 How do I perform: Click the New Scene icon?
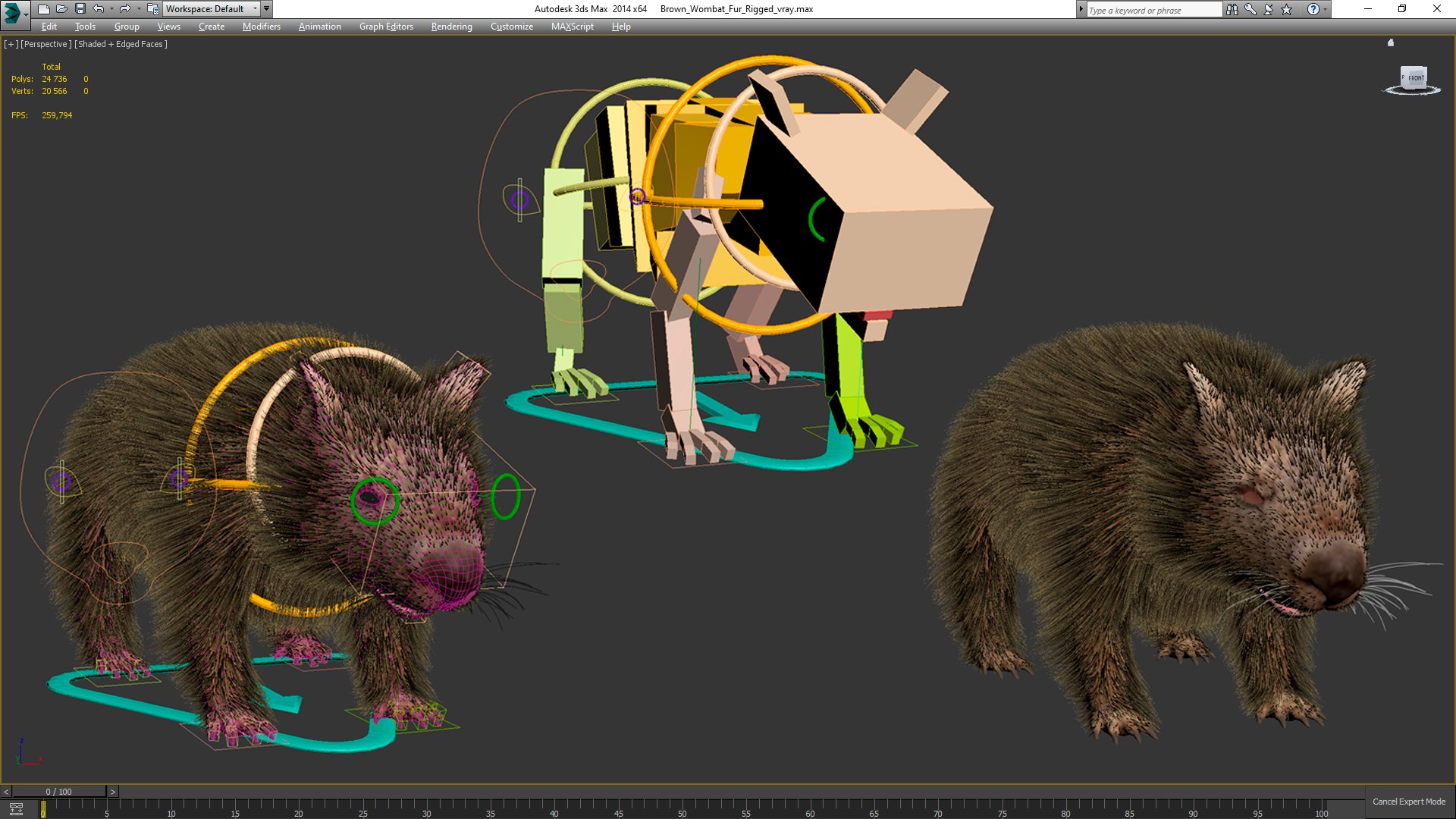(43, 9)
